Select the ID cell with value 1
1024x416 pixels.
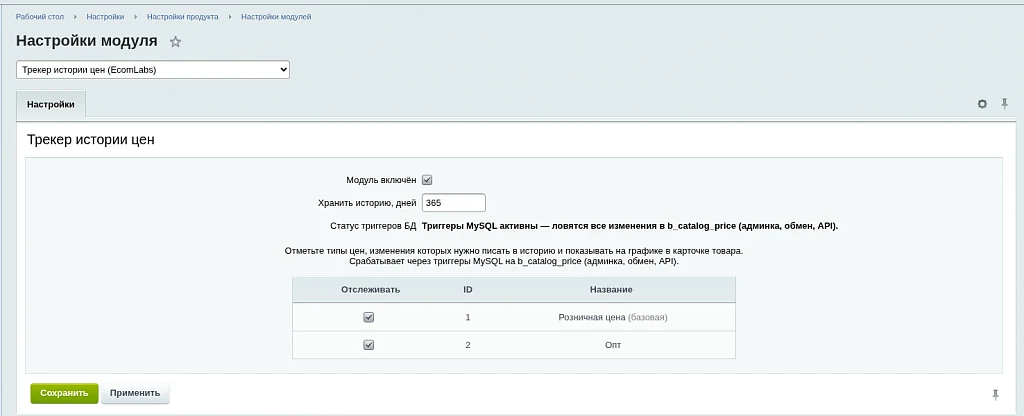tap(468, 317)
